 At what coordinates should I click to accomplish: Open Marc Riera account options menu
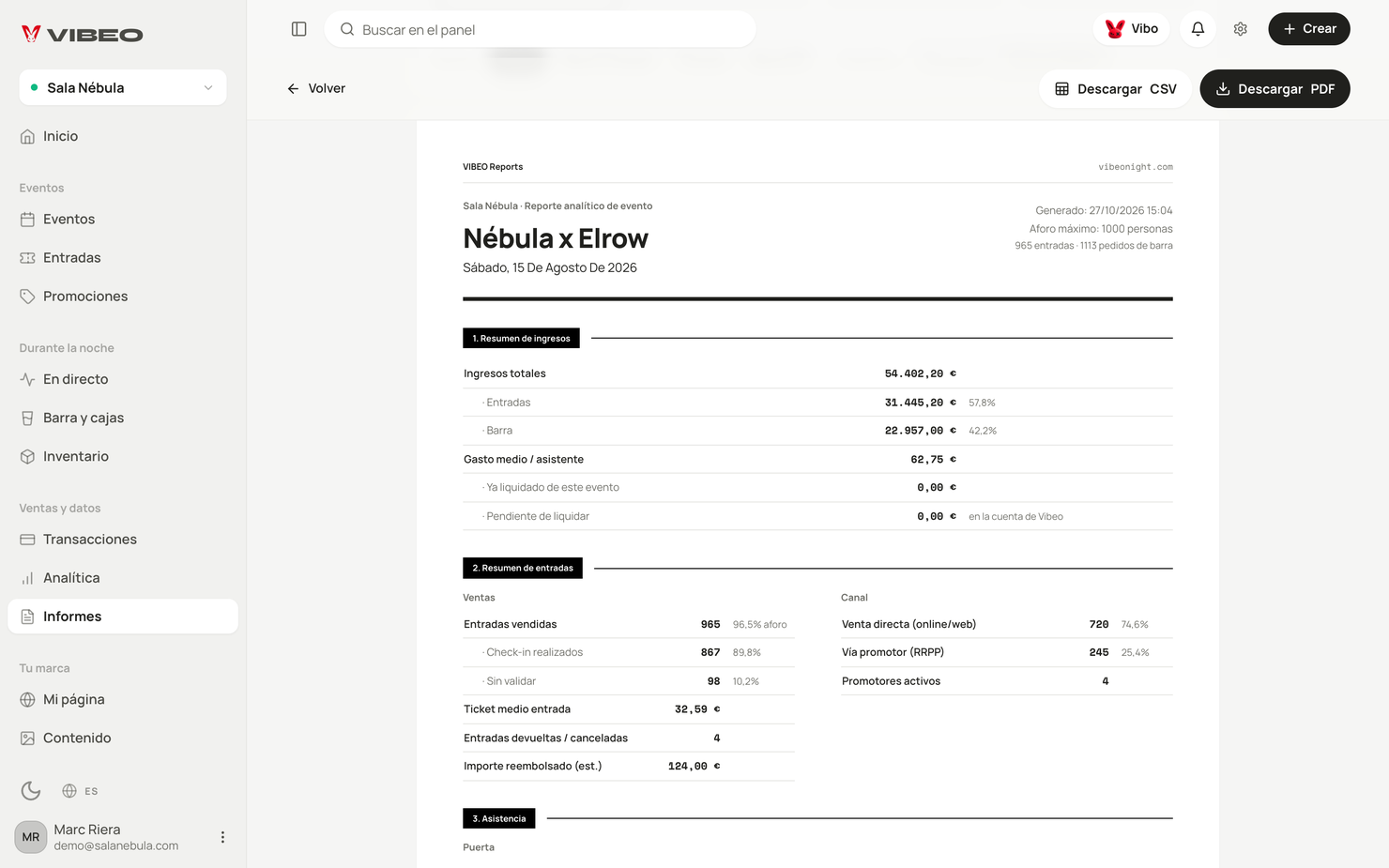coord(222,837)
